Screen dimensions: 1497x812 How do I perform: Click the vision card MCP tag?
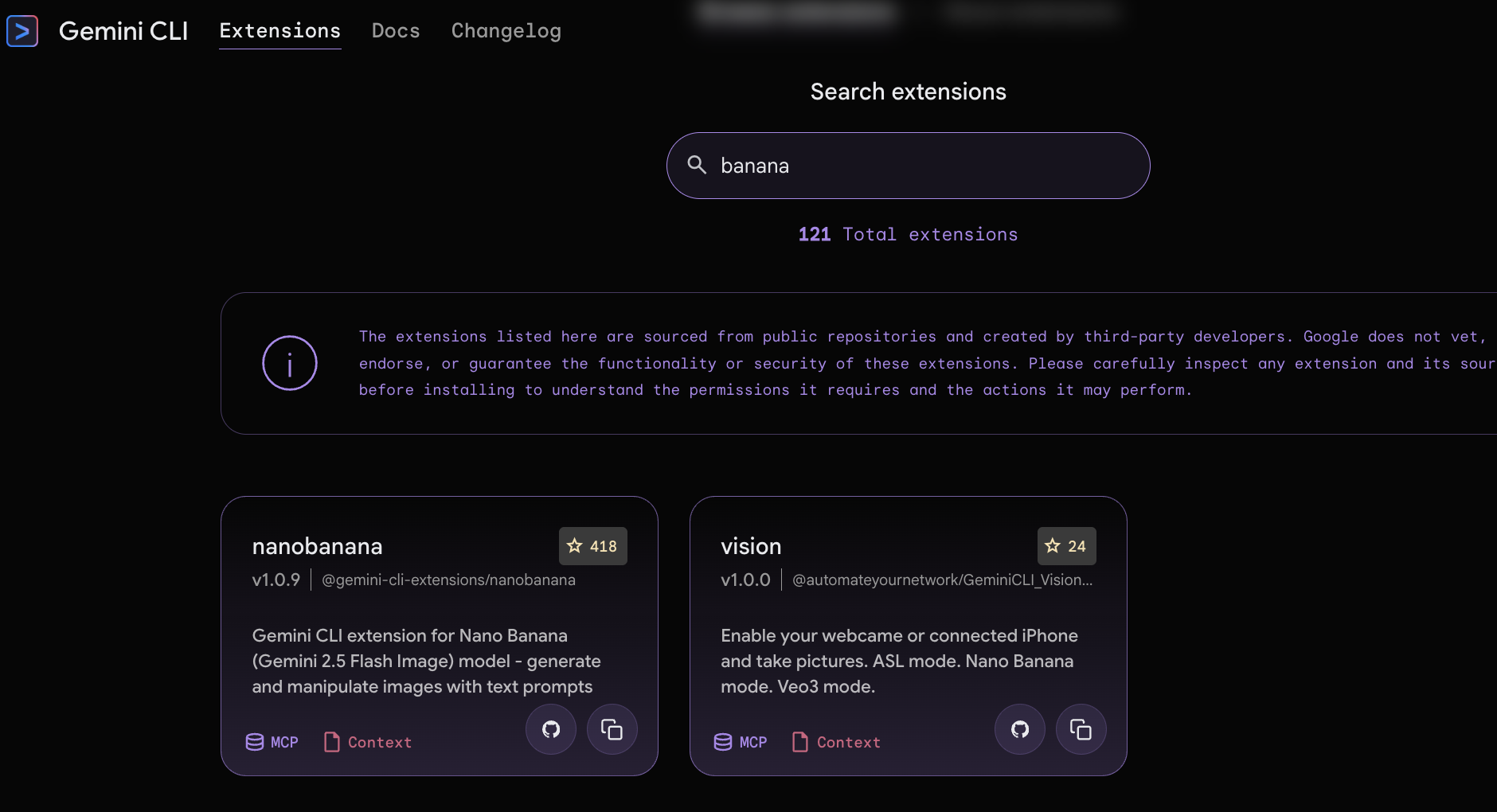click(741, 742)
